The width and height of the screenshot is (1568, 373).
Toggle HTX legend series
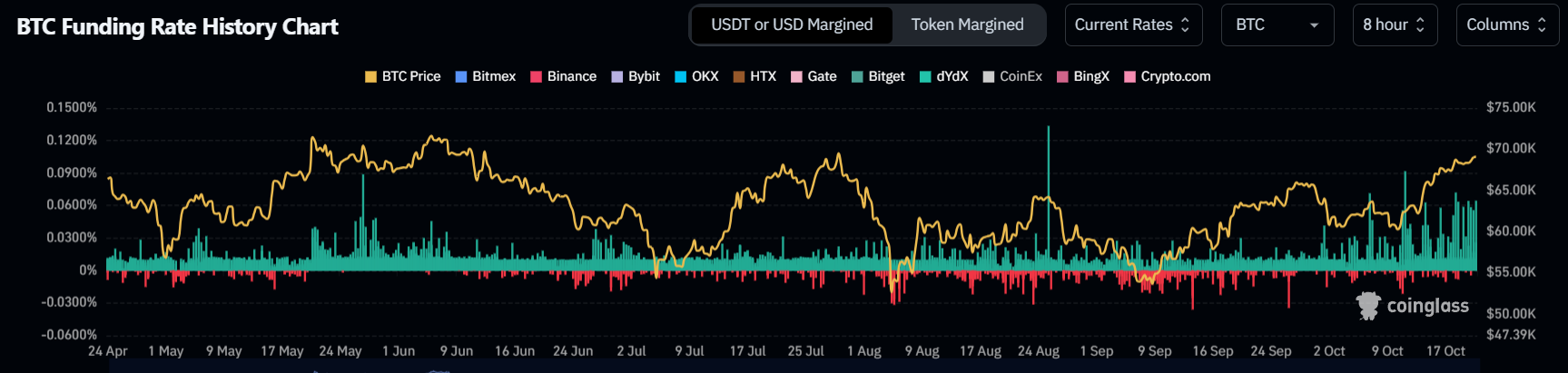click(x=754, y=76)
